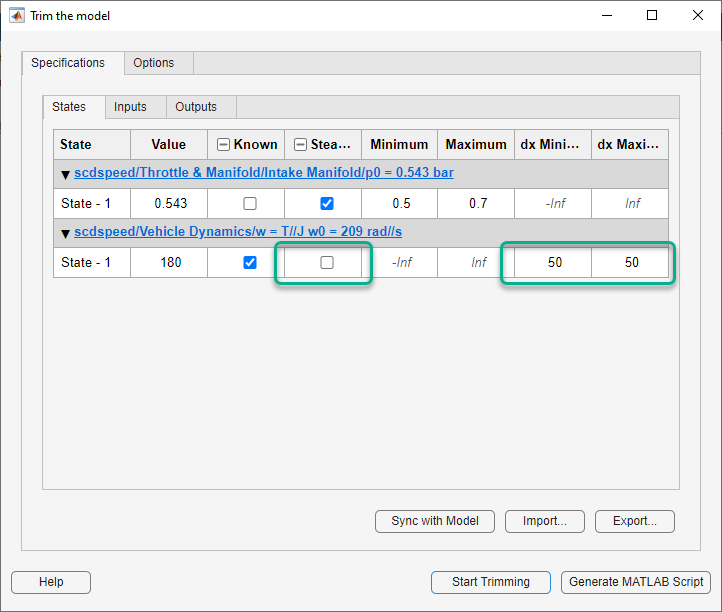Image resolution: width=722 pixels, height=612 pixels.
Task: Edit the 0.543 value cell
Action: tap(169, 204)
